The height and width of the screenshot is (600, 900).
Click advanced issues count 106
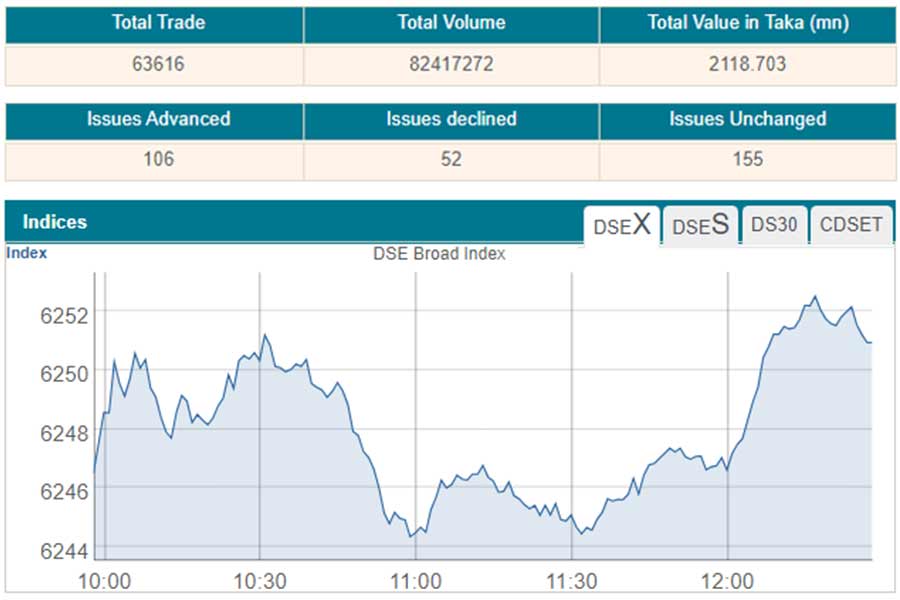[158, 159]
